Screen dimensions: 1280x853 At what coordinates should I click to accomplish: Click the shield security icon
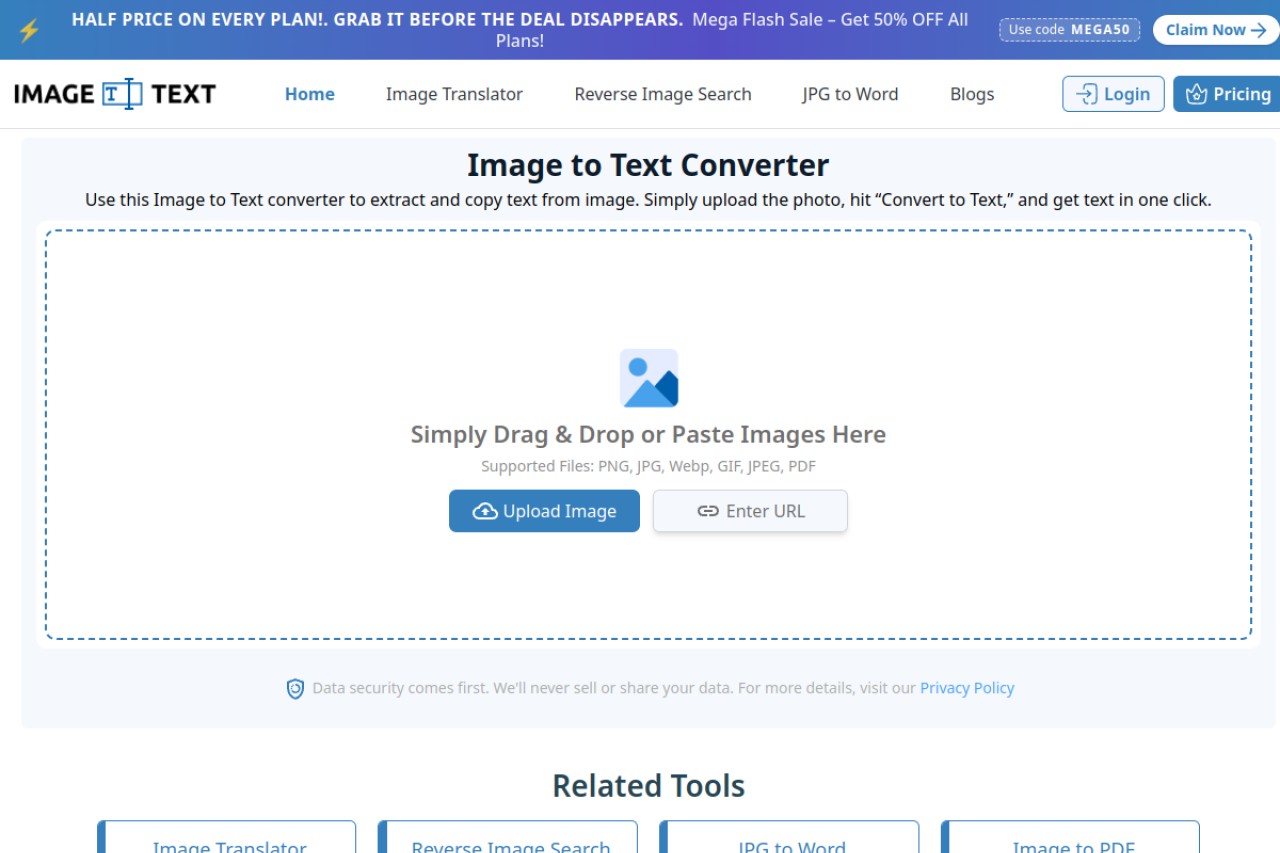click(x=295, y=688)
